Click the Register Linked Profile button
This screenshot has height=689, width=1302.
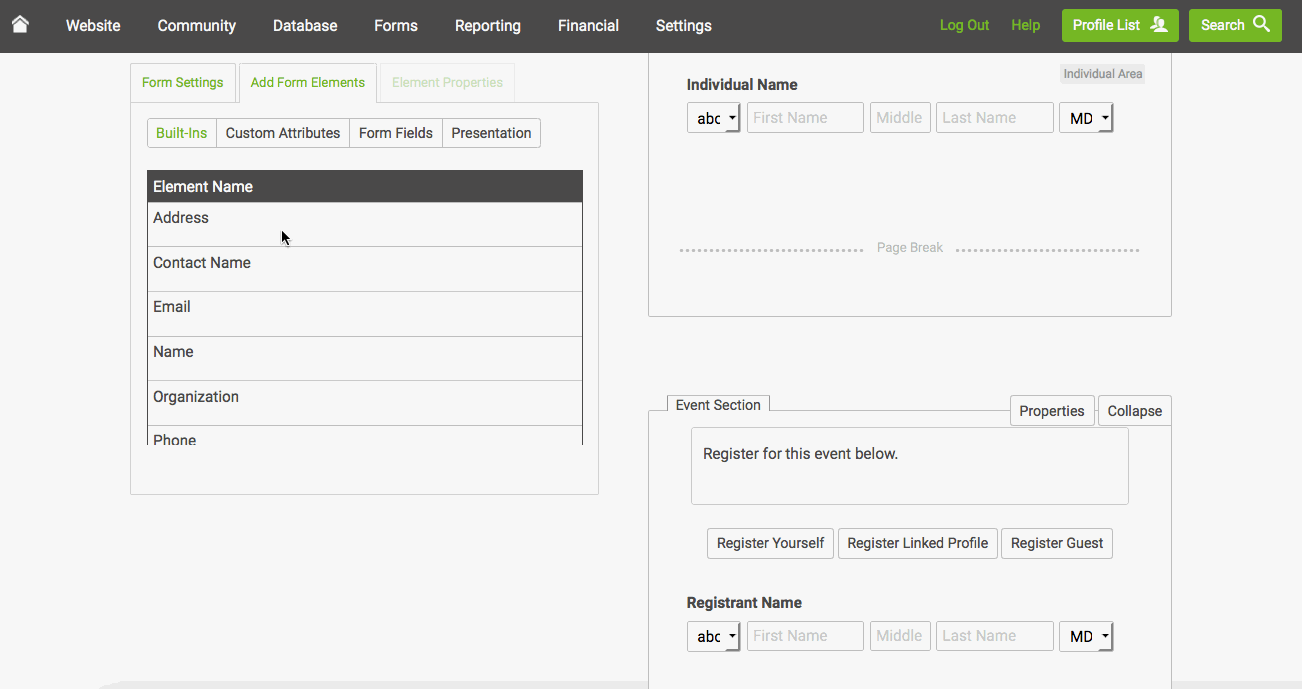click(x=917, y=543)
